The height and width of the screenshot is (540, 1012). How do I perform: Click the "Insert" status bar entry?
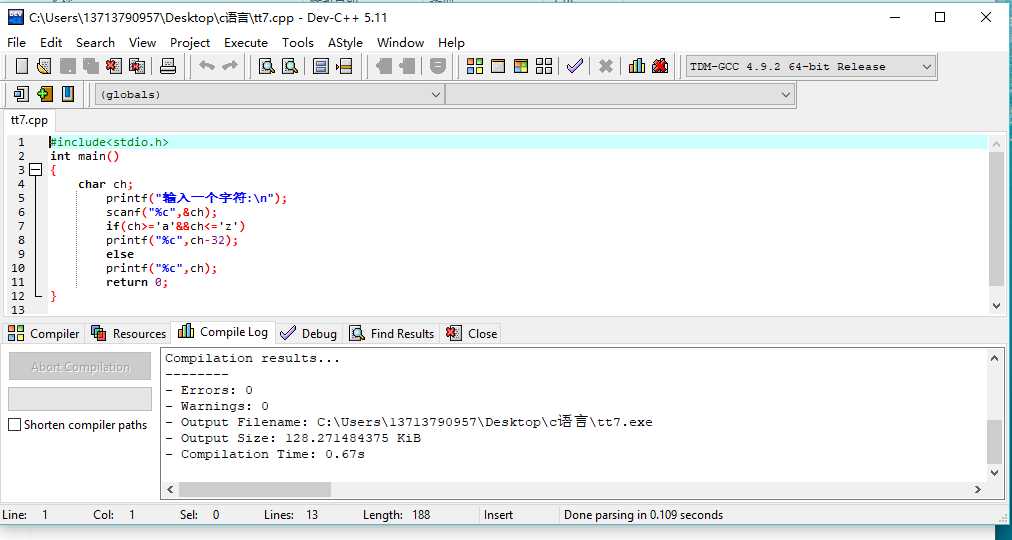(498, 515)
